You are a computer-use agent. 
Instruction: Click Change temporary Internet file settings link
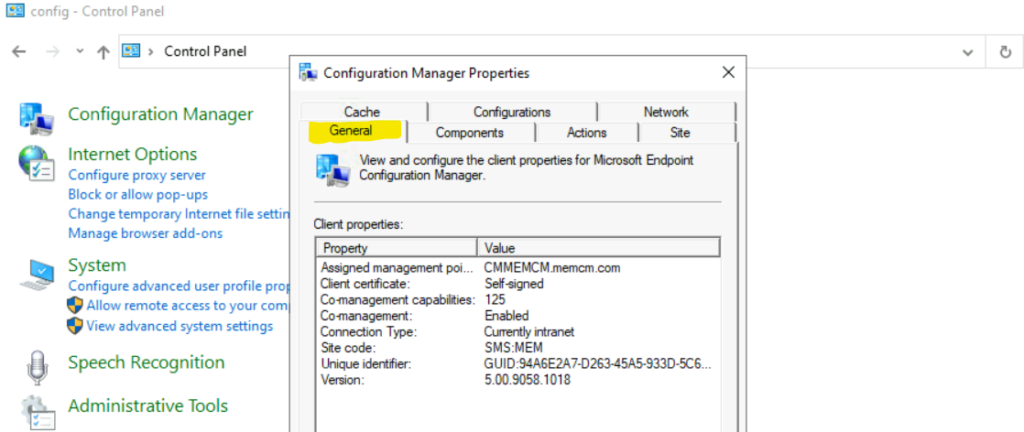click(178, 214)
